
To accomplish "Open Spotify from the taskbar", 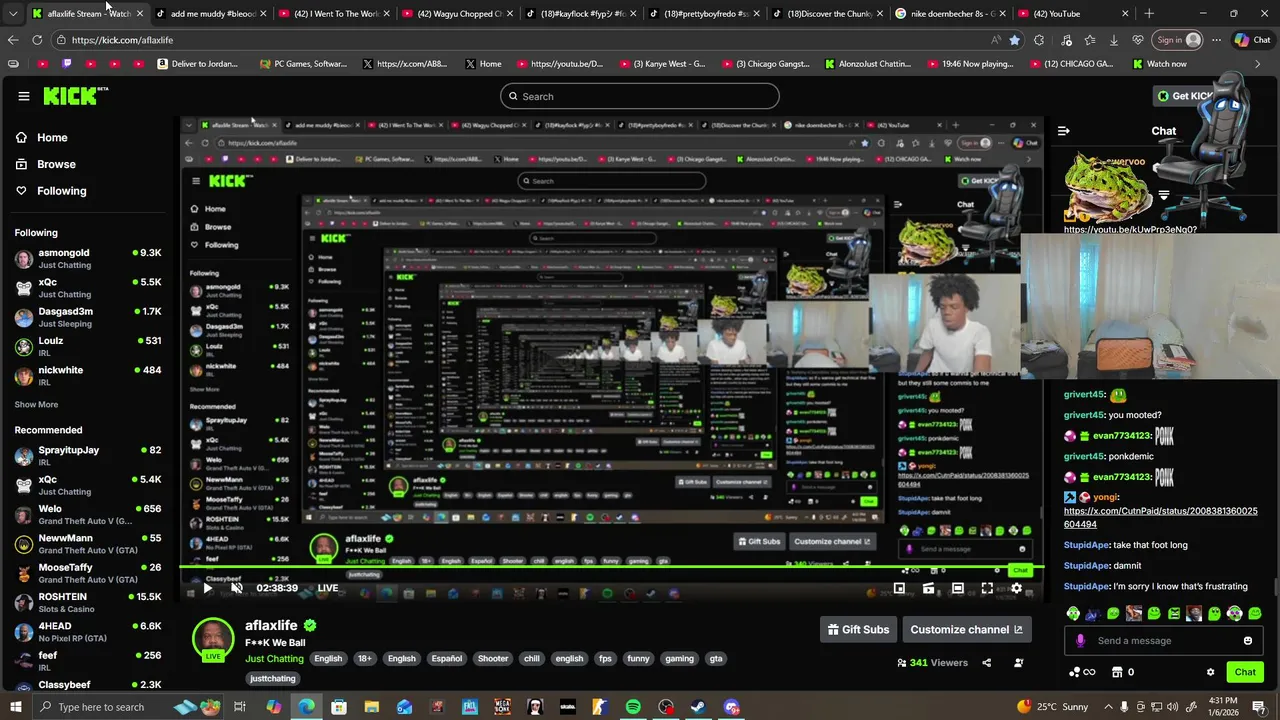I will (x=633, y=707).
